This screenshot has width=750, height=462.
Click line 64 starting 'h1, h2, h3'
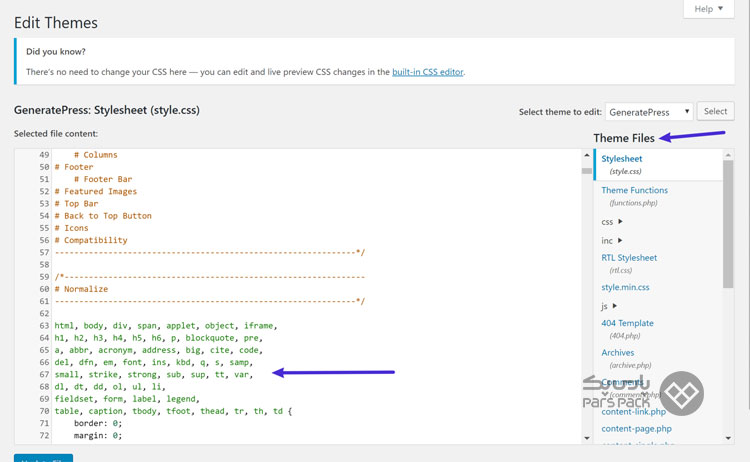tap(158, 338)
